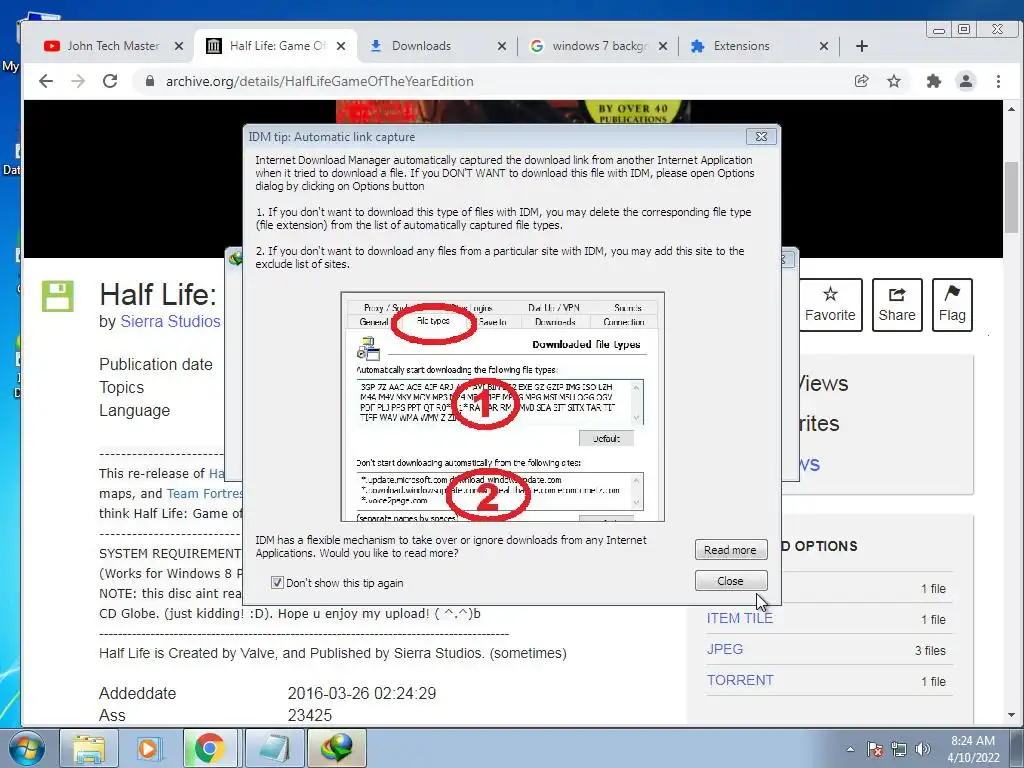Click the address bar URL
Image resolution: width=1024 pixels, height=768 pixels.
coord(319,81)
